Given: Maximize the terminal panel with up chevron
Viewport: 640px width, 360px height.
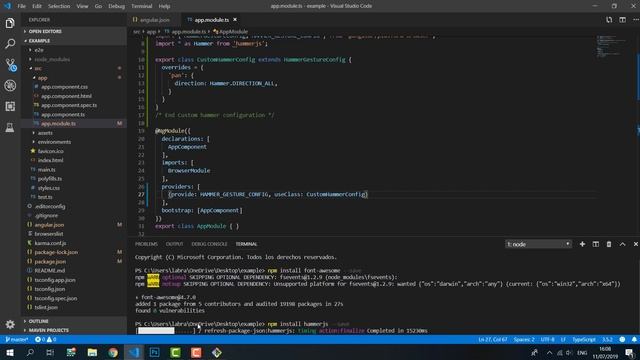Looking at the screenshot, I should 622,244.
